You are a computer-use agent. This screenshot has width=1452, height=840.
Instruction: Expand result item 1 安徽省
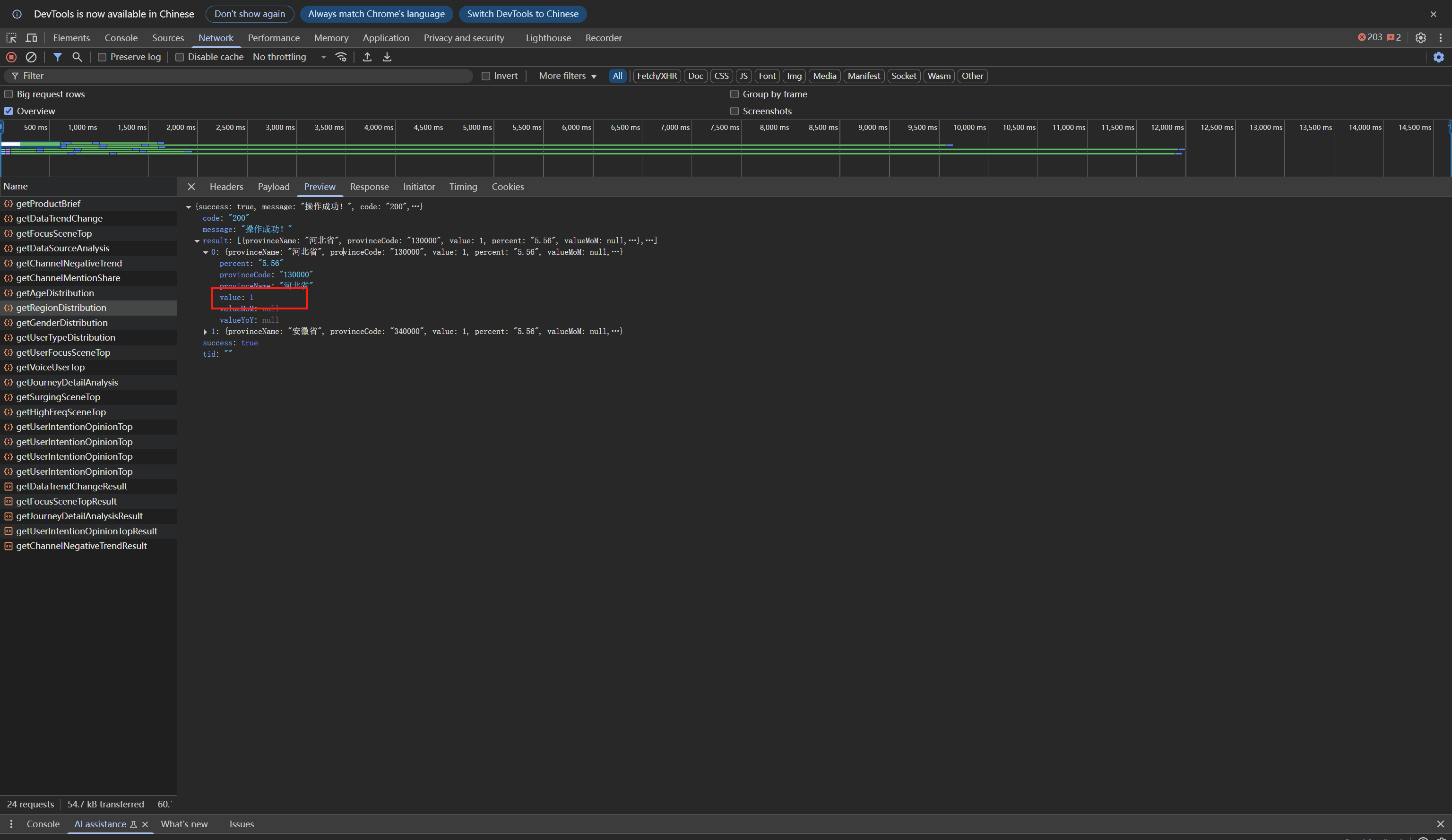(x=206, y=332)
